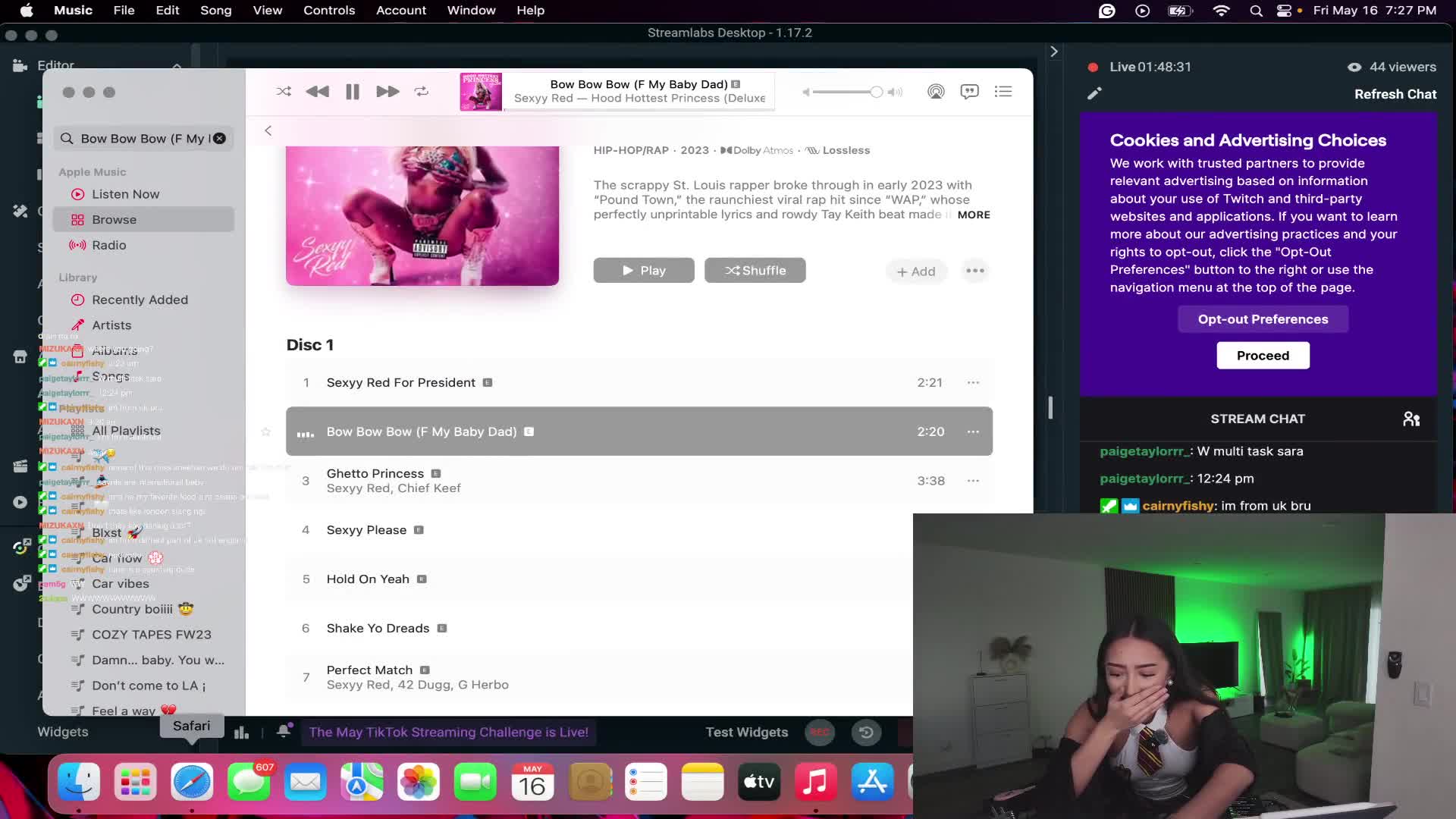Click the viewers eye icon
Viewport: 1456px width, 819px height.
pos(1354,67)
